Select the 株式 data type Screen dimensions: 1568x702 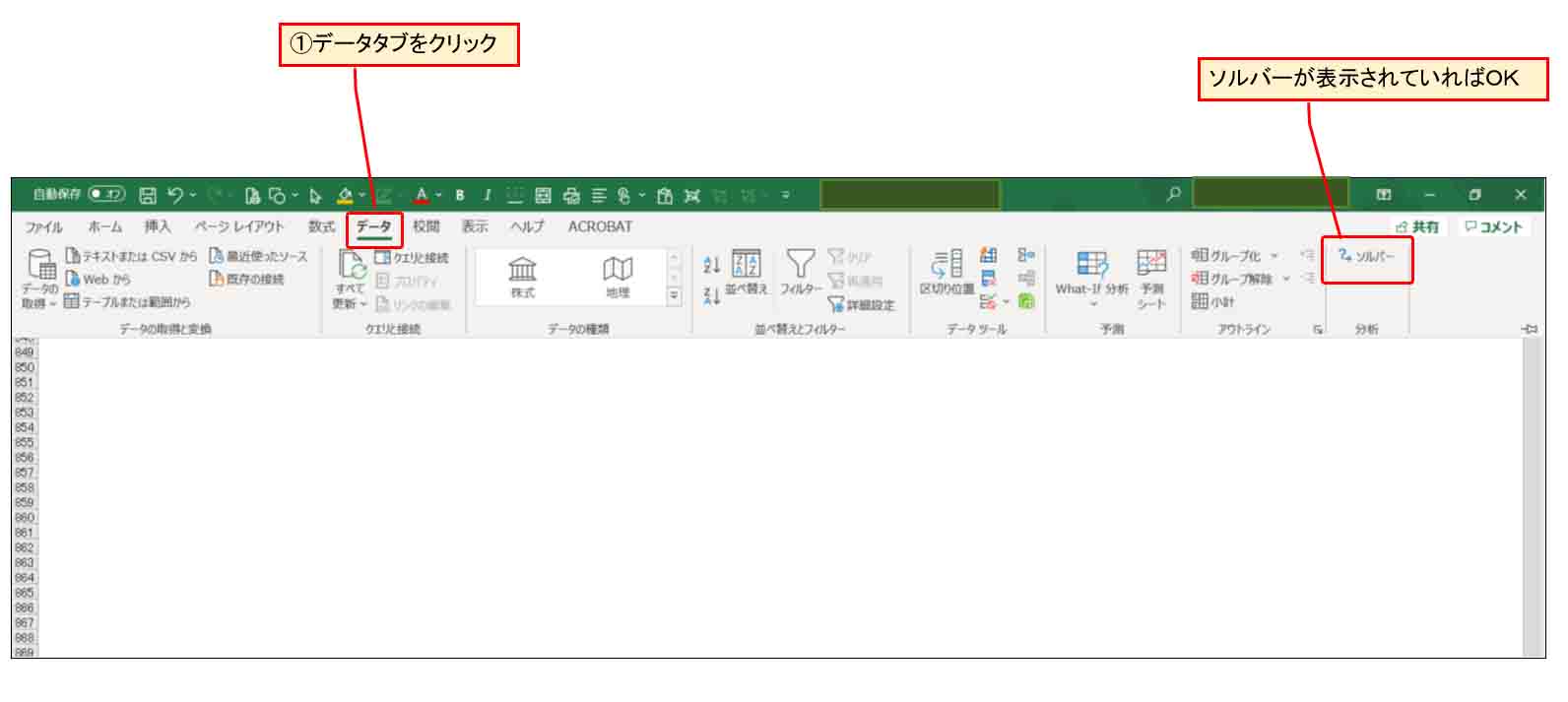(x=522, y=277)
